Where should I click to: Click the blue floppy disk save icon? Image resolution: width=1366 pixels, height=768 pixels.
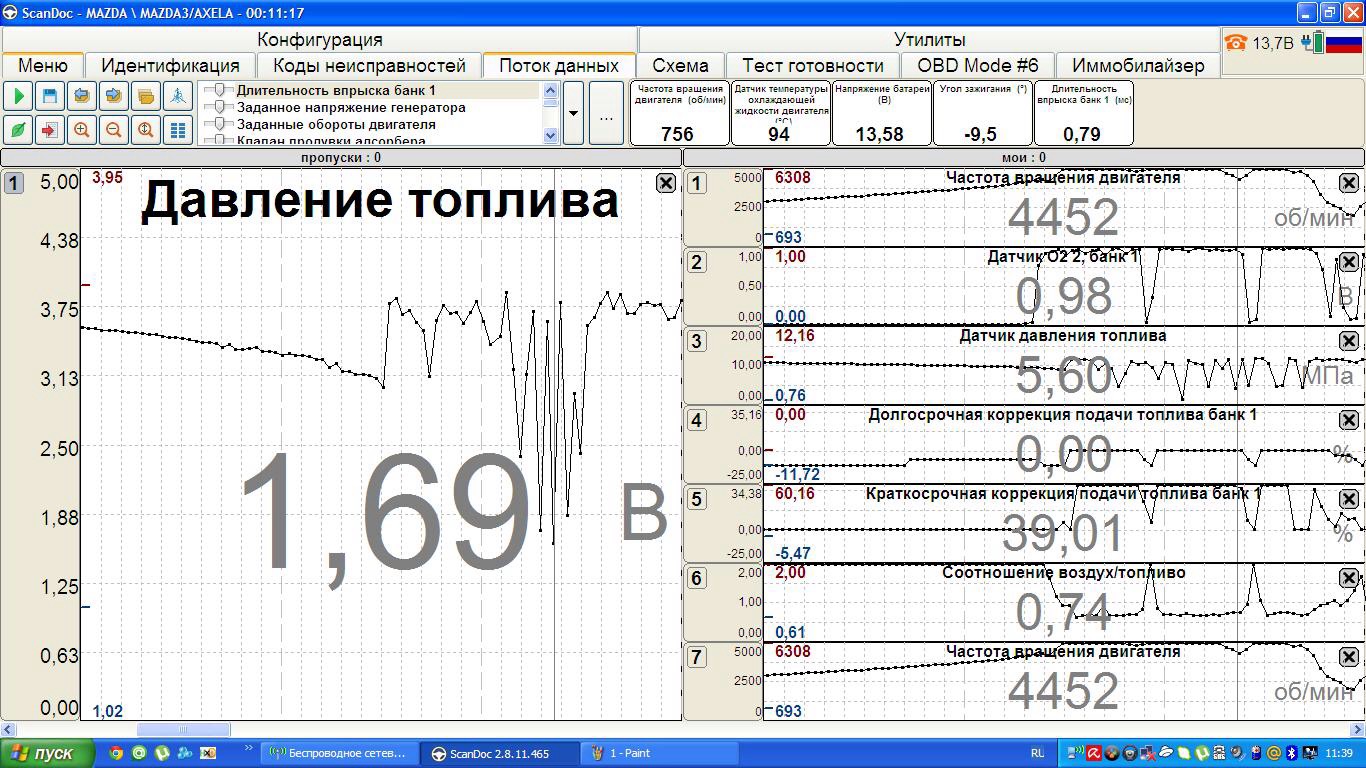click(50, 97)
